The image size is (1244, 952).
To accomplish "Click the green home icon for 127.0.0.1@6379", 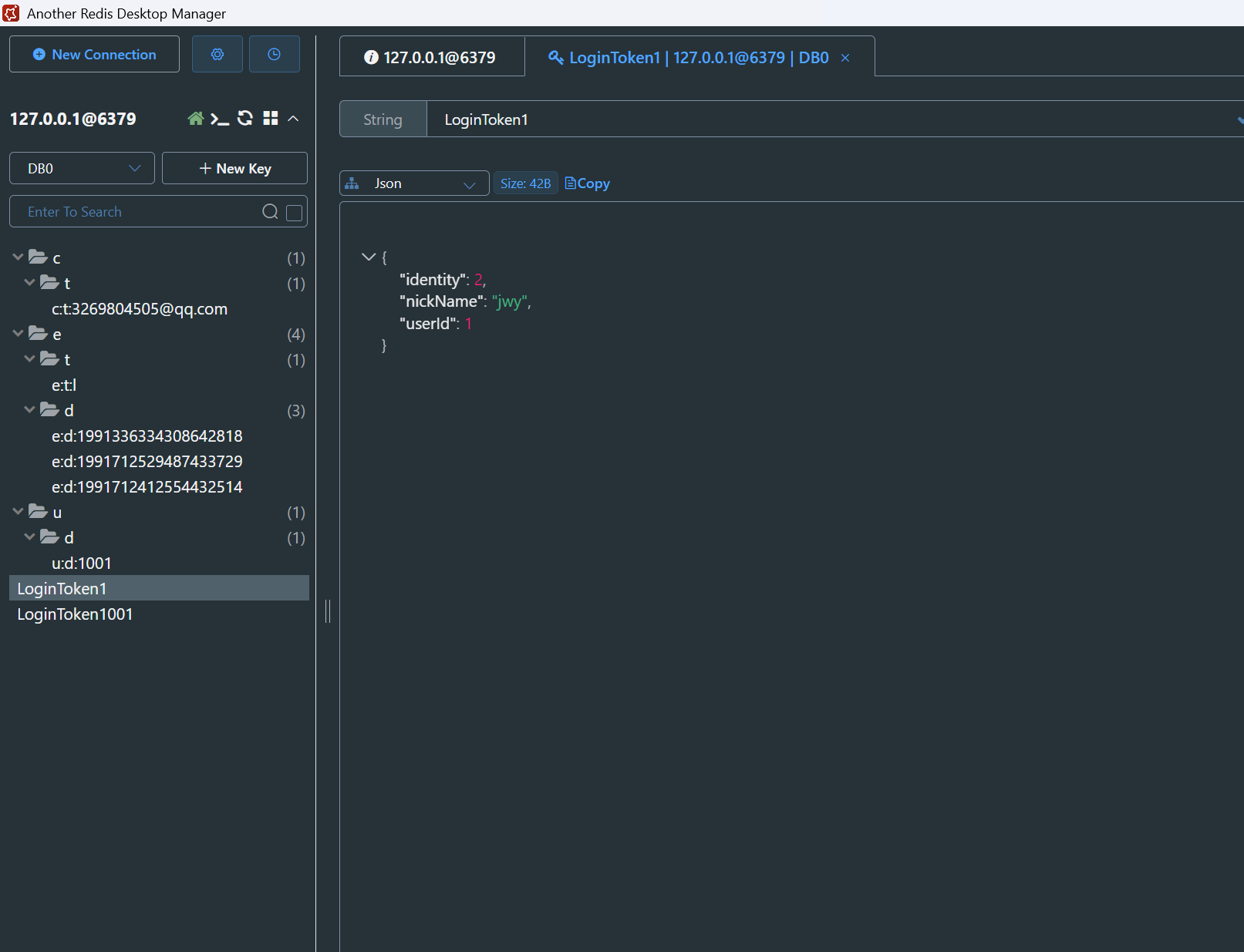I will pyautogui.click(x=195, y=119).
